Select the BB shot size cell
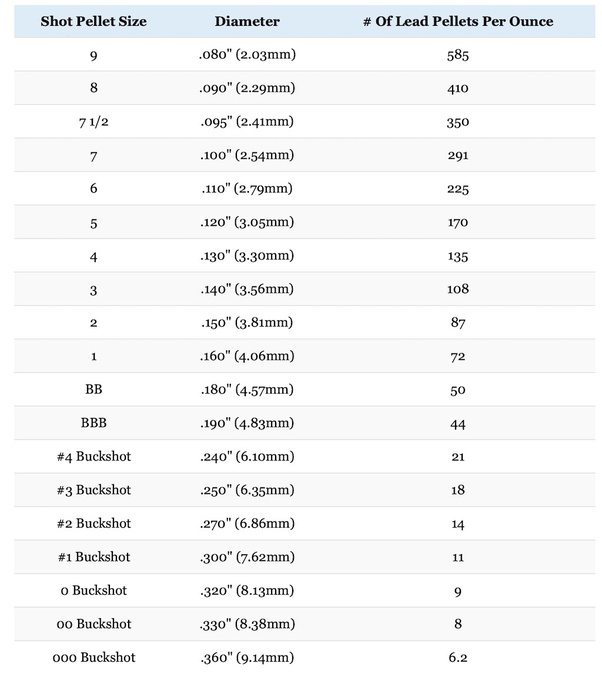 click(x=94, y=389)
